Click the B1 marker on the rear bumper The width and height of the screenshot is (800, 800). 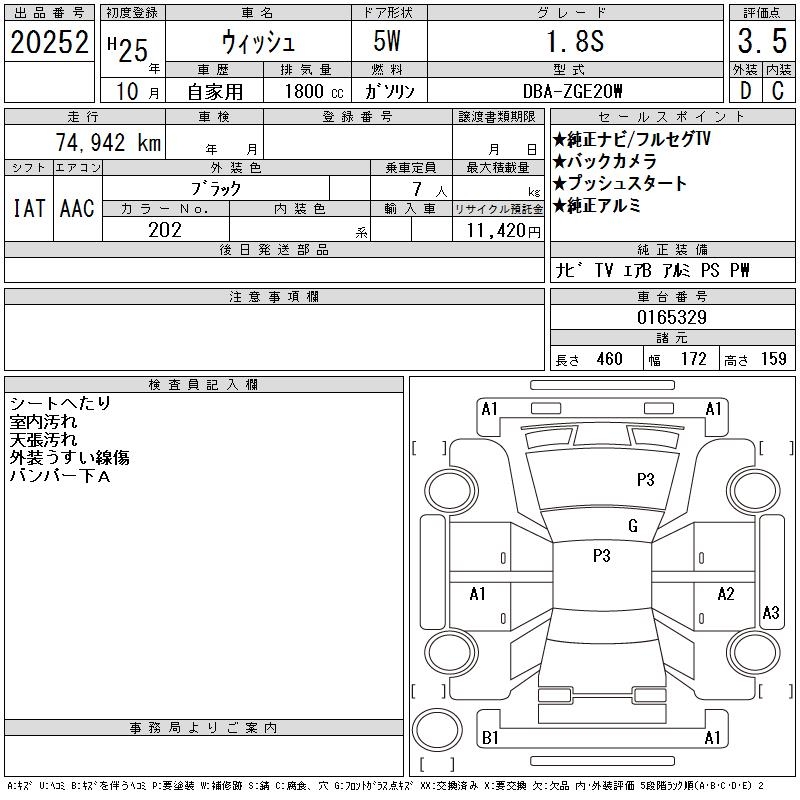pos(490,737)
